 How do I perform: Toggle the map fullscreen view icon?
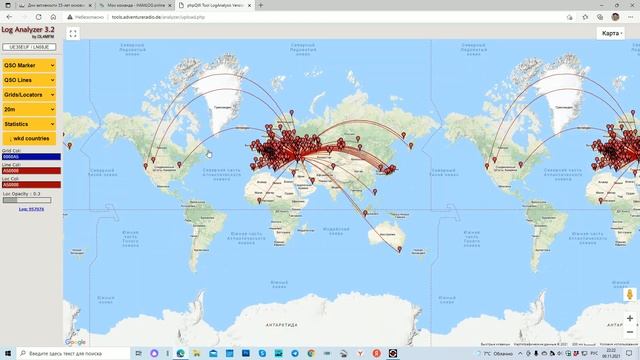[x=73, y=34]
